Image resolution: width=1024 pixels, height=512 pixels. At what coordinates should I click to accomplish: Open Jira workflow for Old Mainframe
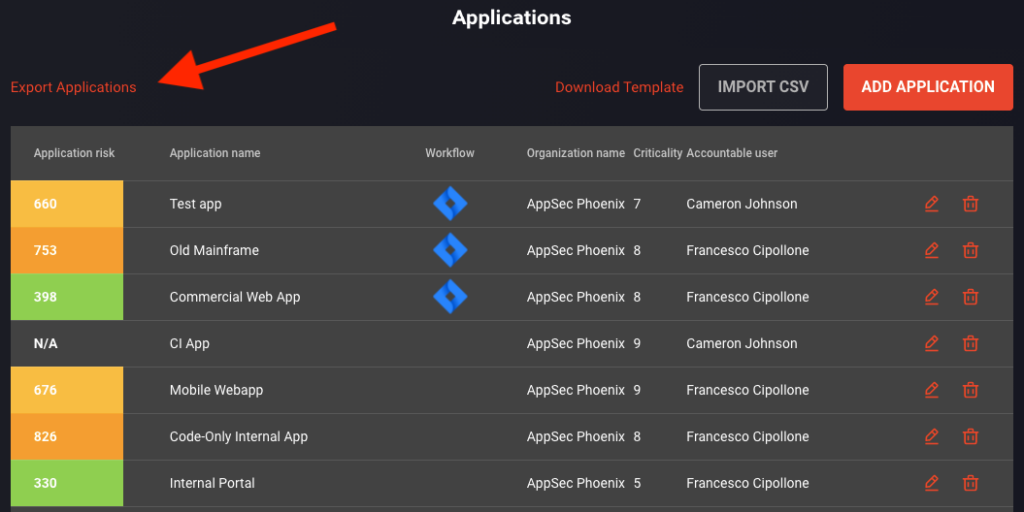(x=450, y=250)
